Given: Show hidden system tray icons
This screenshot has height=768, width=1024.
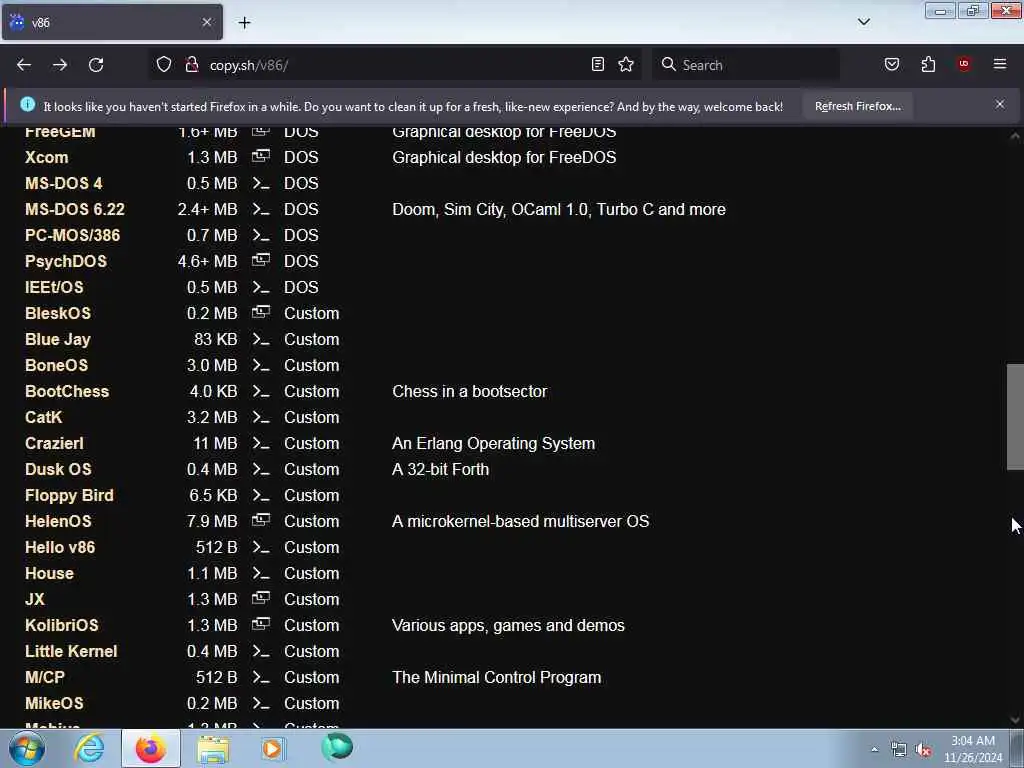Looking at the screenshot, I should click(874, 749).
